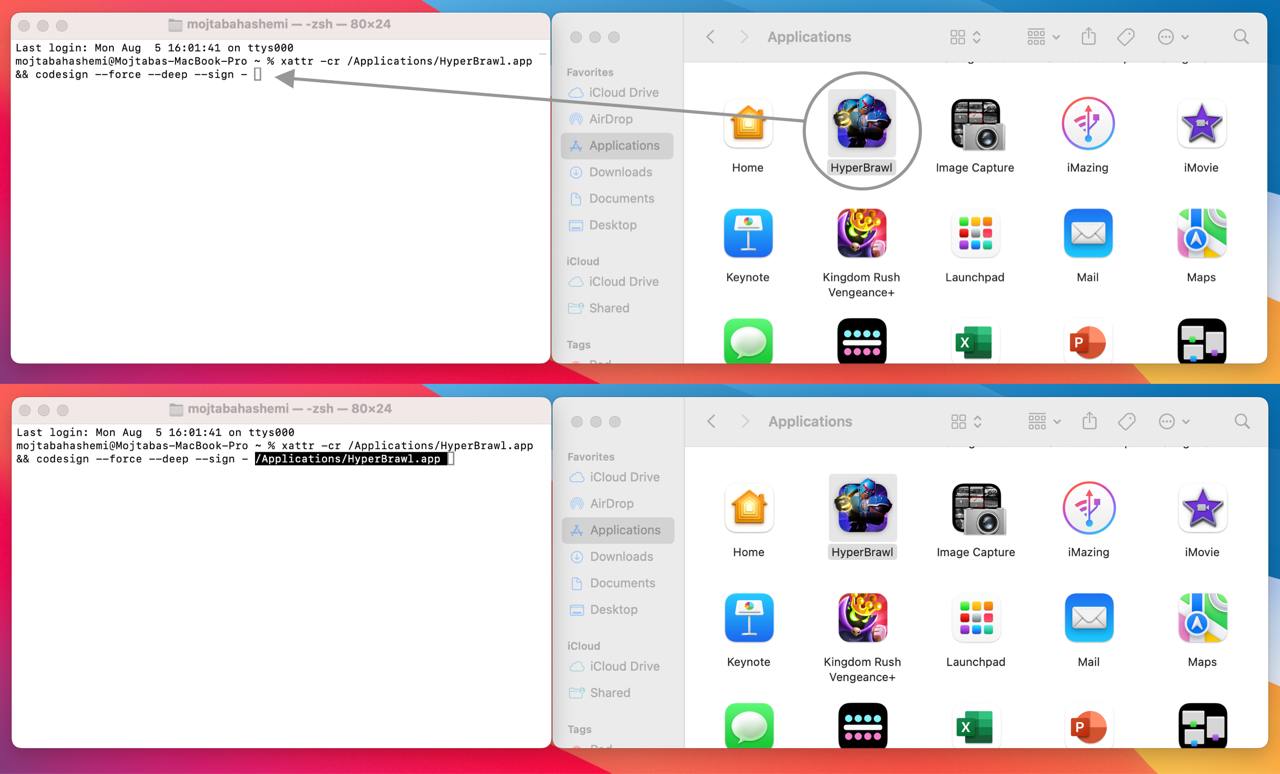Select Kingdom Rush Vengeance+ in lower Finder
1280x774 pixels.
point(862,618)
